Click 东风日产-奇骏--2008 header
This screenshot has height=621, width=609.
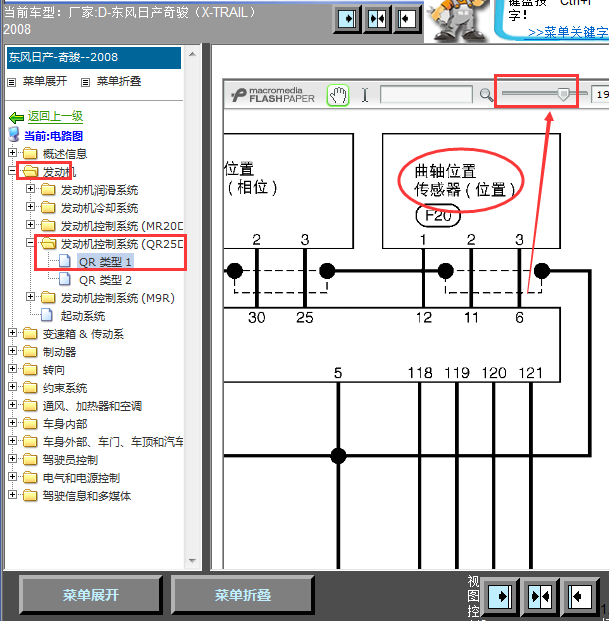[94, 57]
